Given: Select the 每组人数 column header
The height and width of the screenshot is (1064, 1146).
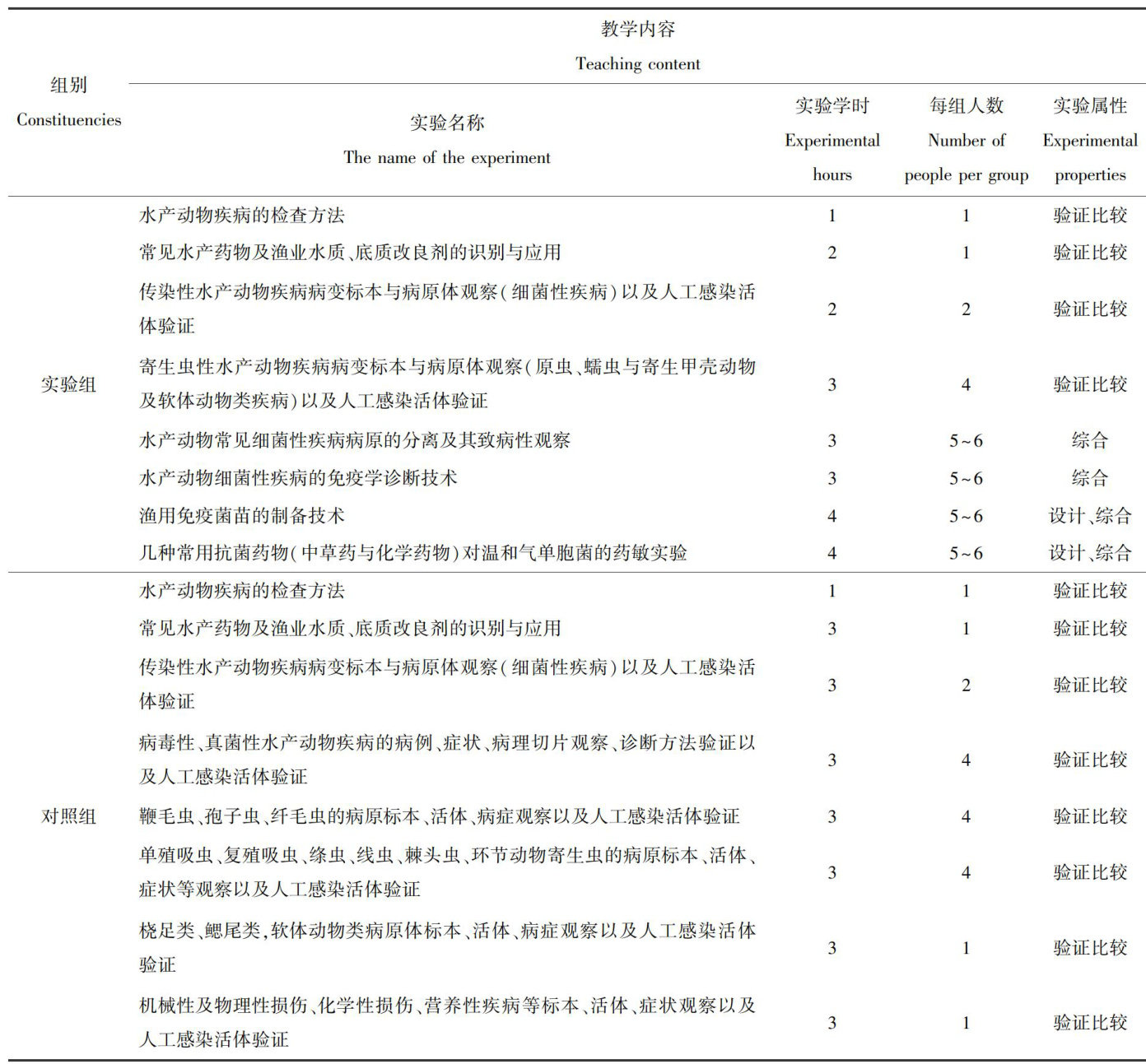Looking at the screenshot, I should click(966, 140).
